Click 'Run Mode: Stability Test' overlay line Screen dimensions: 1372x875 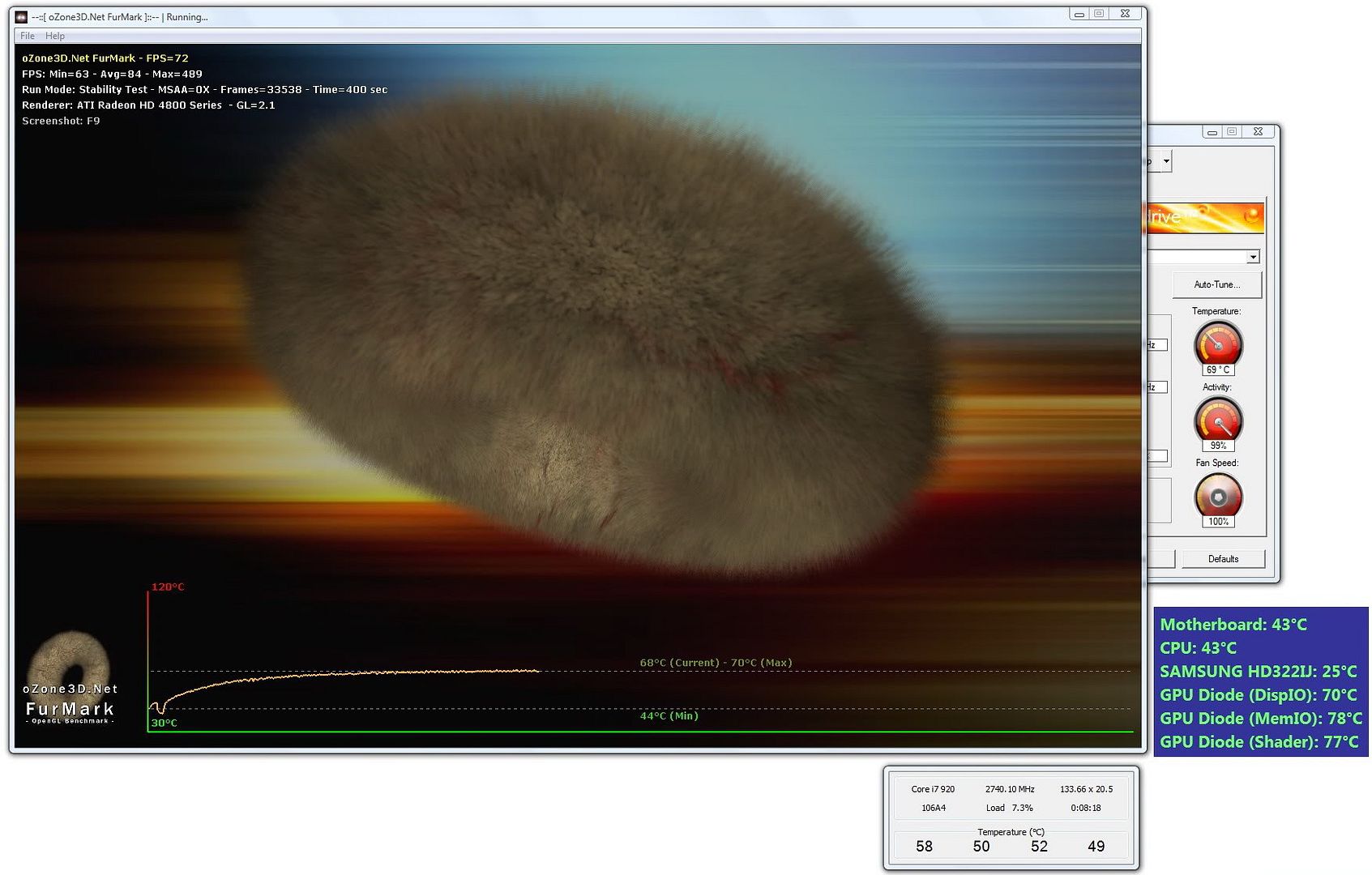[204, 90]
